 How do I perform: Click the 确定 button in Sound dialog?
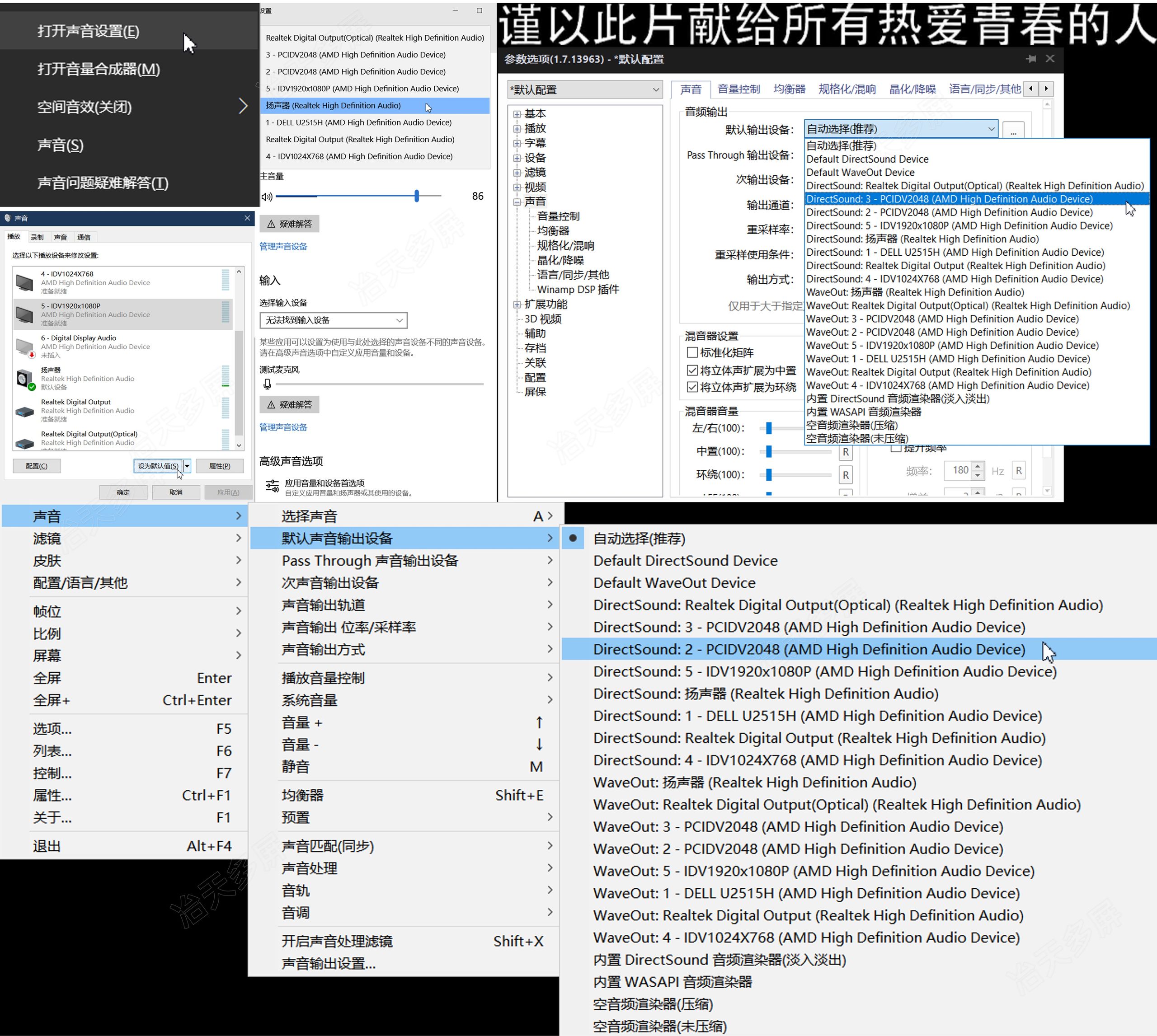[x=123, y=492]
